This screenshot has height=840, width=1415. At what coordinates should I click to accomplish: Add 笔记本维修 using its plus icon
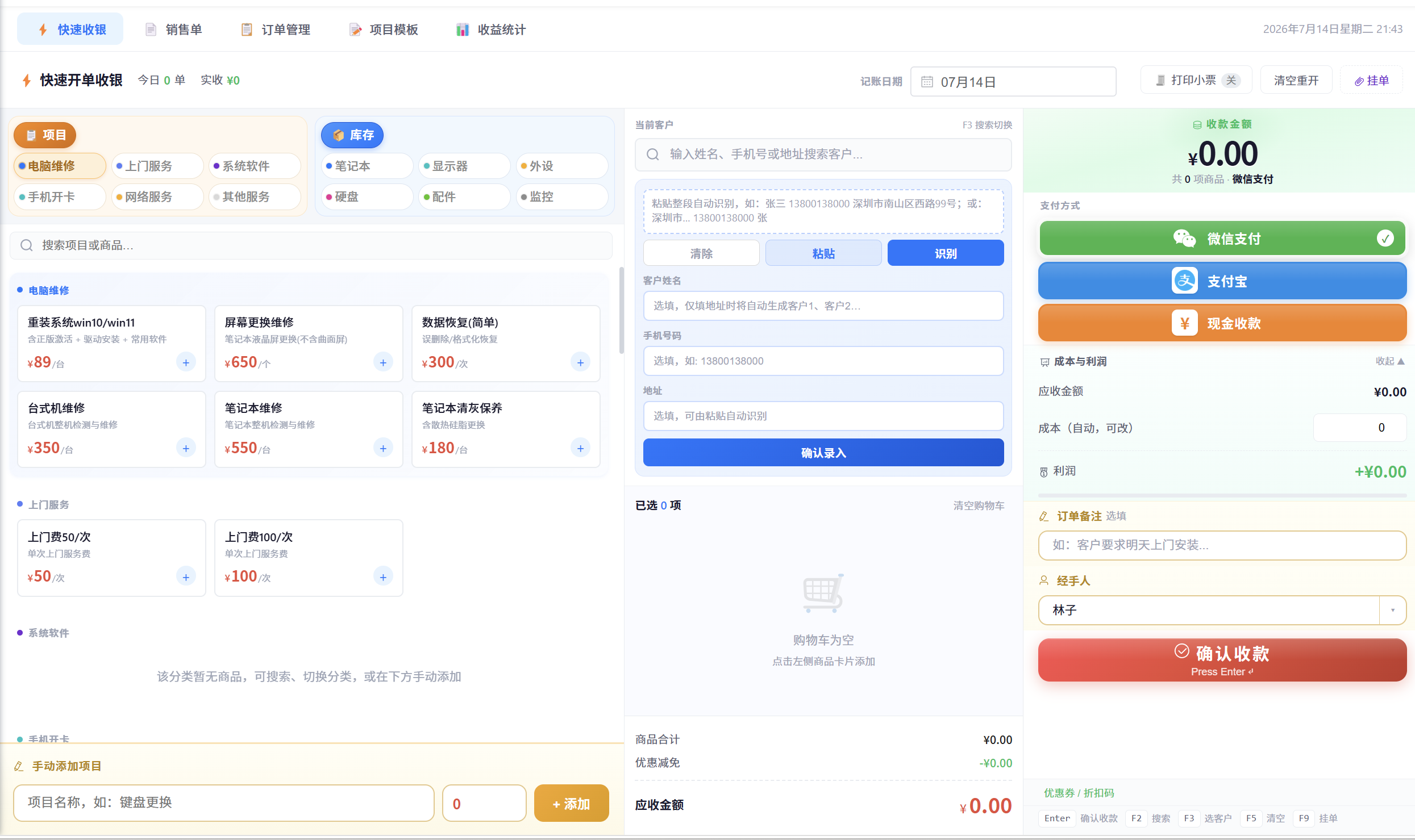pyautogui.click(x=383, y=448)
